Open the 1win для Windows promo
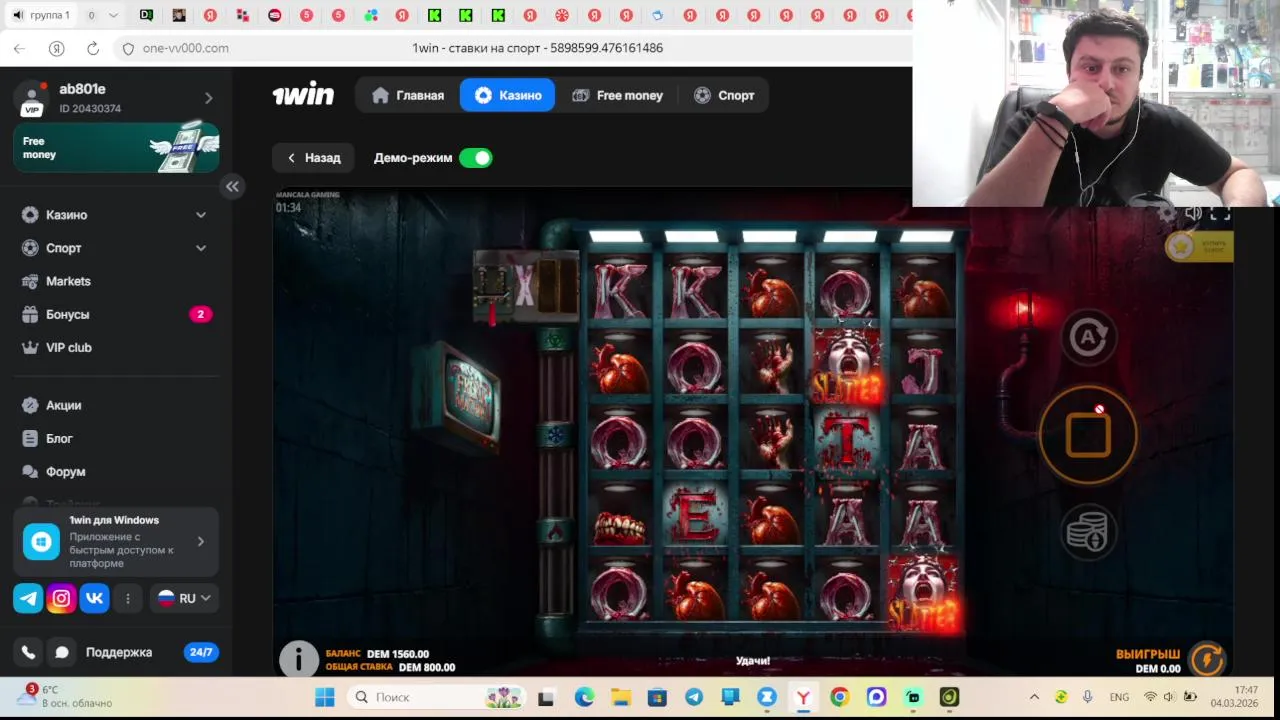1280x720 pixels. 116,541
